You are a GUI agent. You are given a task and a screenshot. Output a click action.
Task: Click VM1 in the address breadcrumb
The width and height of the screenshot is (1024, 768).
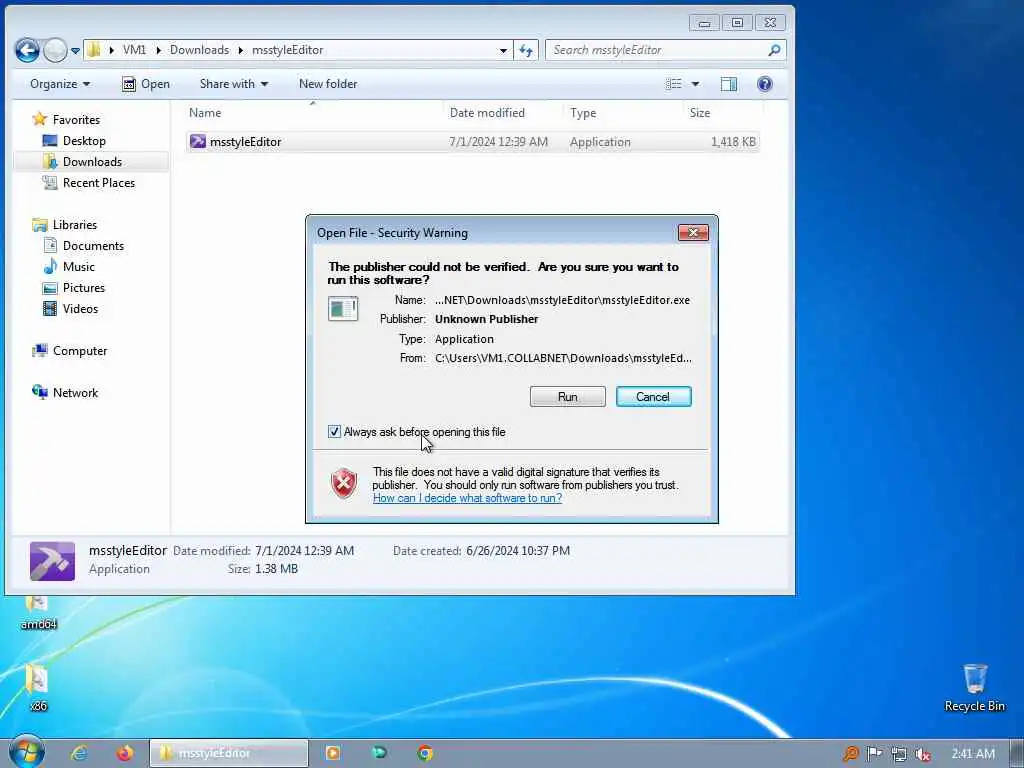tap(135, 50)
